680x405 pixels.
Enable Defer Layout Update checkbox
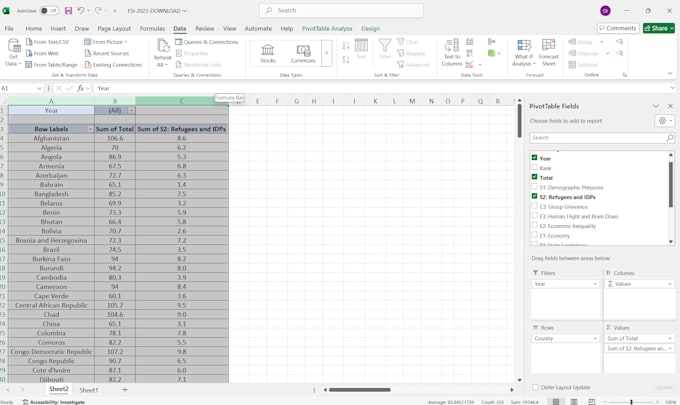coord(536,387)
